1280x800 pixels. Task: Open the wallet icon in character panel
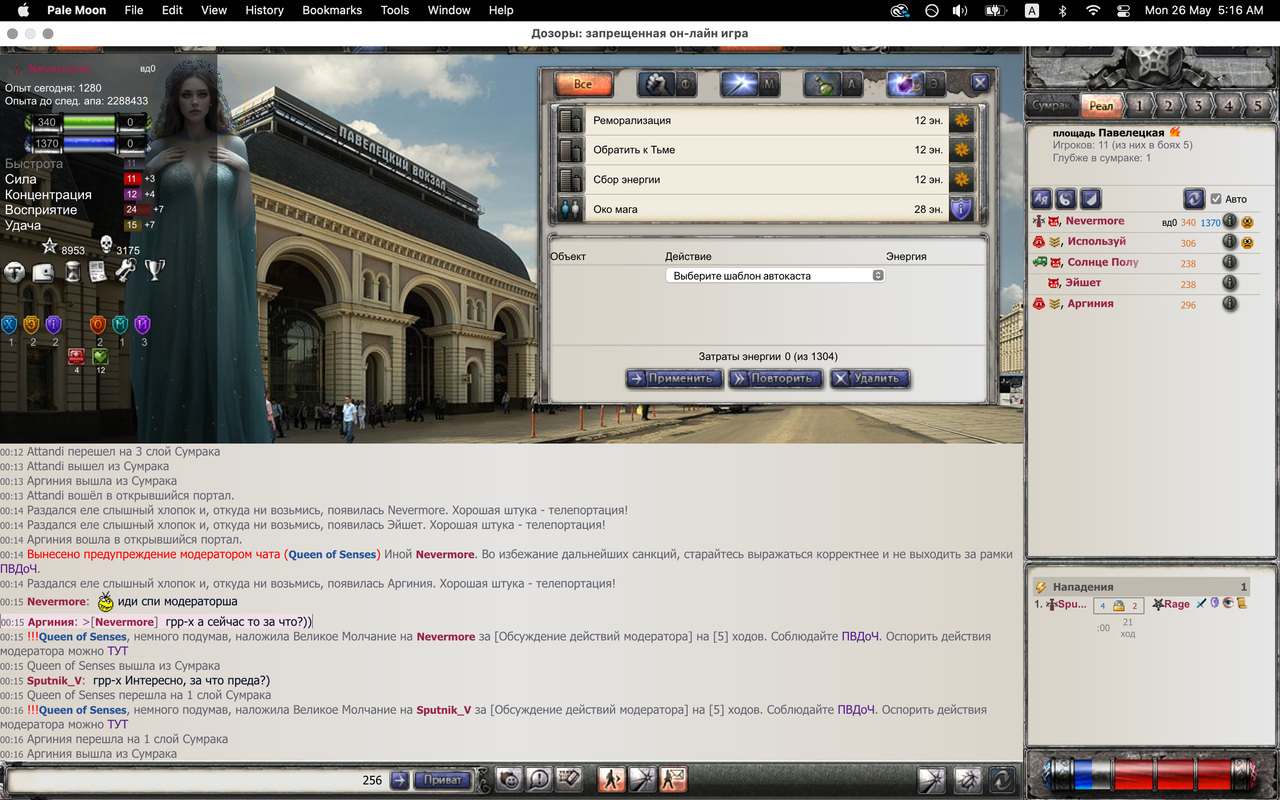click(x=43, y=271)
